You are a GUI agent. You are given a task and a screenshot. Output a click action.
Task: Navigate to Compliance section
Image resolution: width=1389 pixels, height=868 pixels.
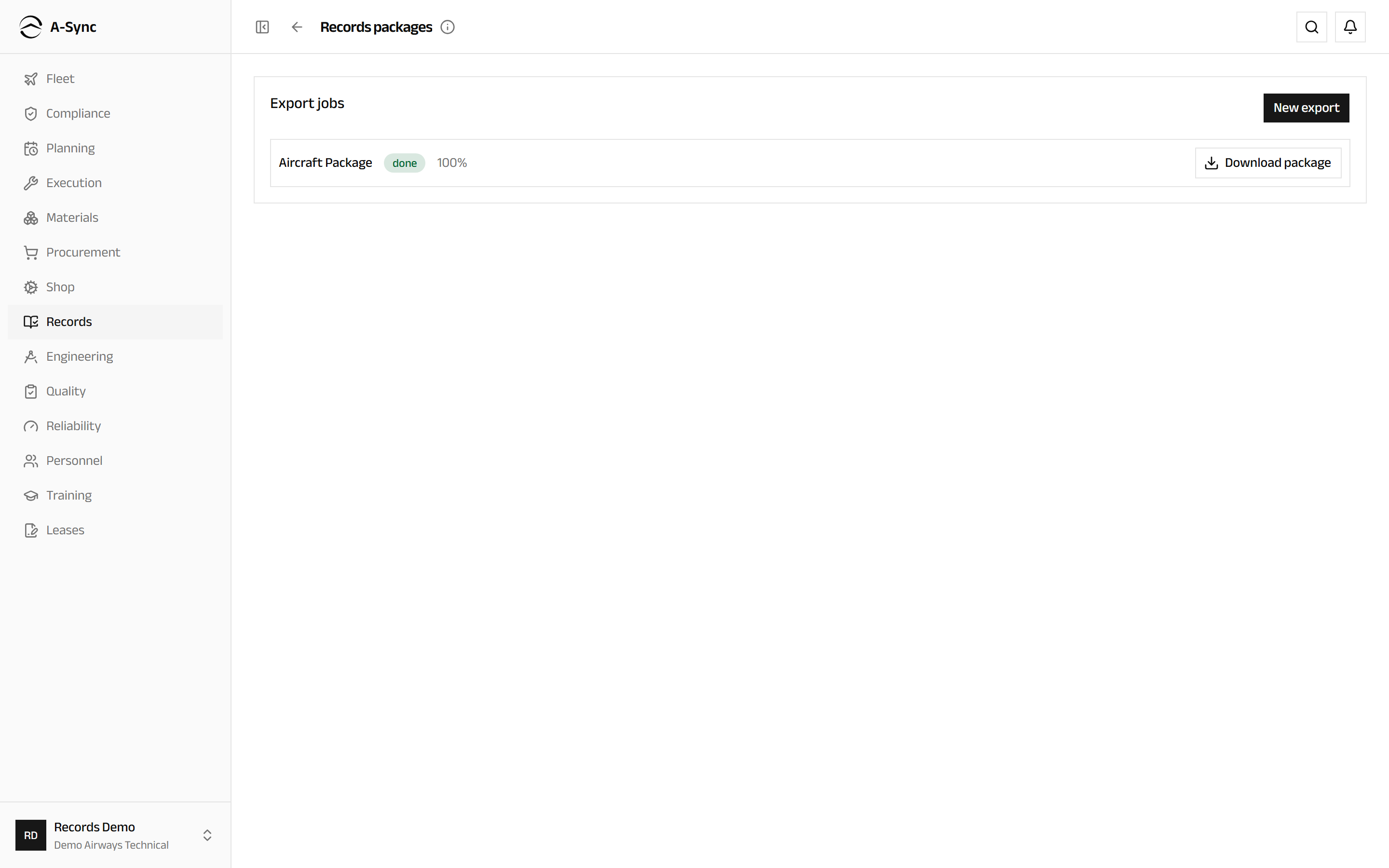(115, 114)
